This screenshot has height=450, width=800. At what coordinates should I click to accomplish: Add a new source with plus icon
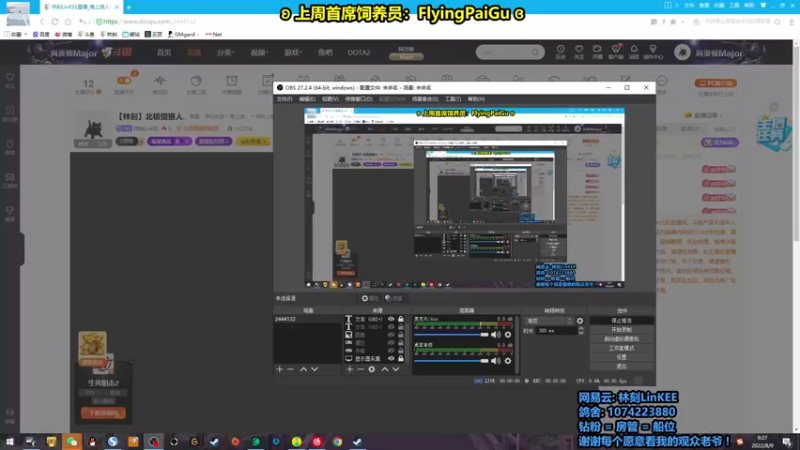pyautogui.click(x=349, y=369)
